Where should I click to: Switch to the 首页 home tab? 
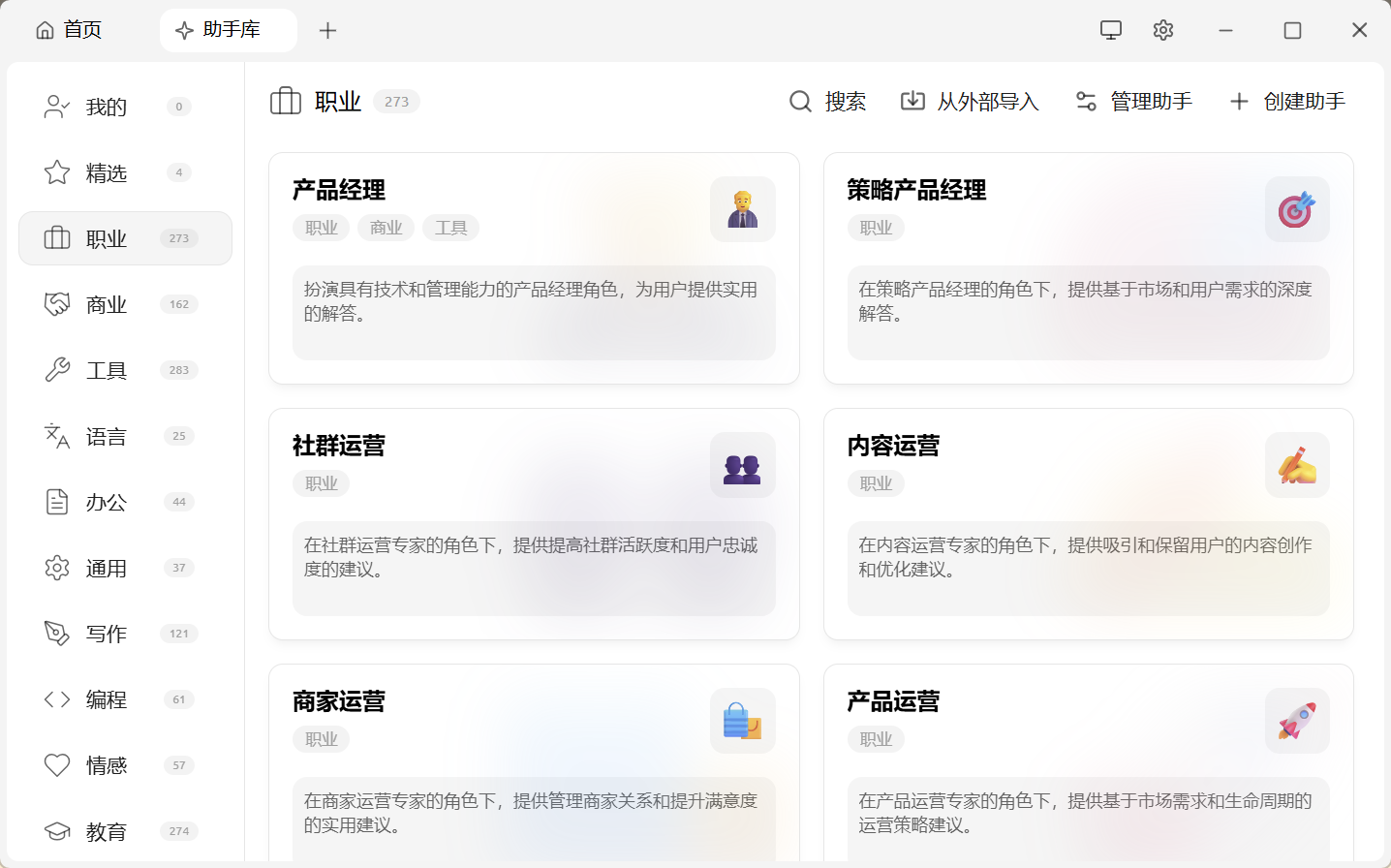pos(69,30)
